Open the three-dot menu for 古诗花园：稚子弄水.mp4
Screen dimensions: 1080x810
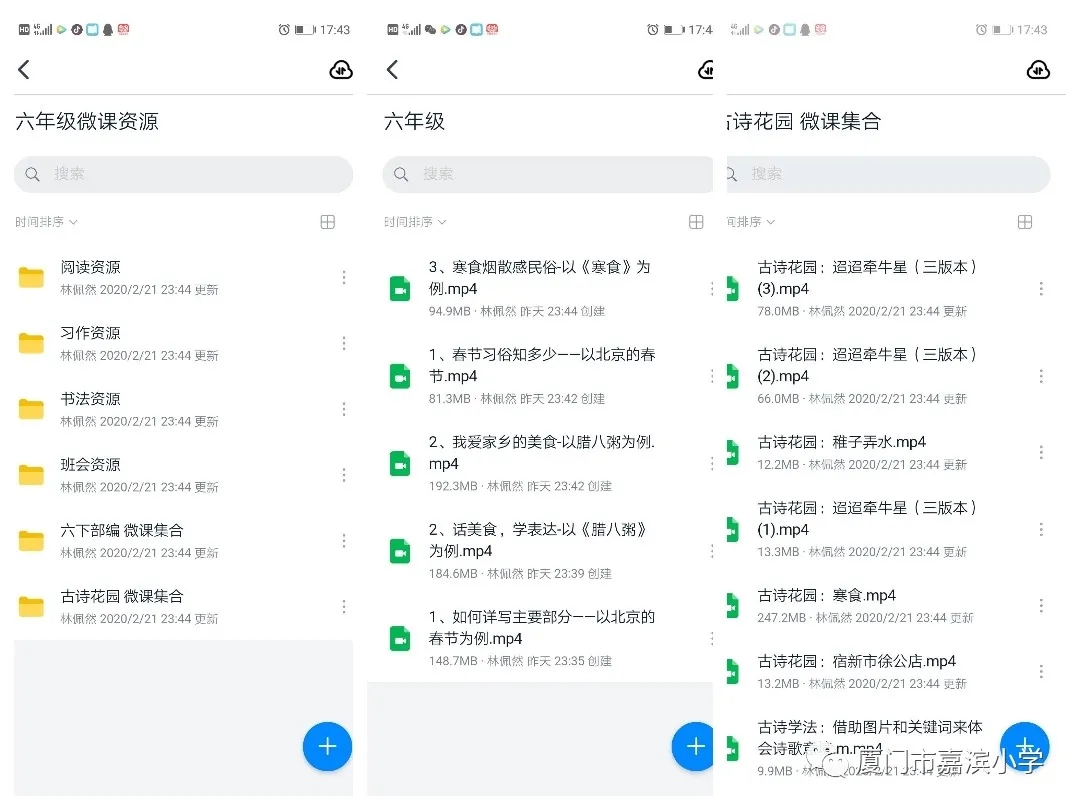[1041, 450]
